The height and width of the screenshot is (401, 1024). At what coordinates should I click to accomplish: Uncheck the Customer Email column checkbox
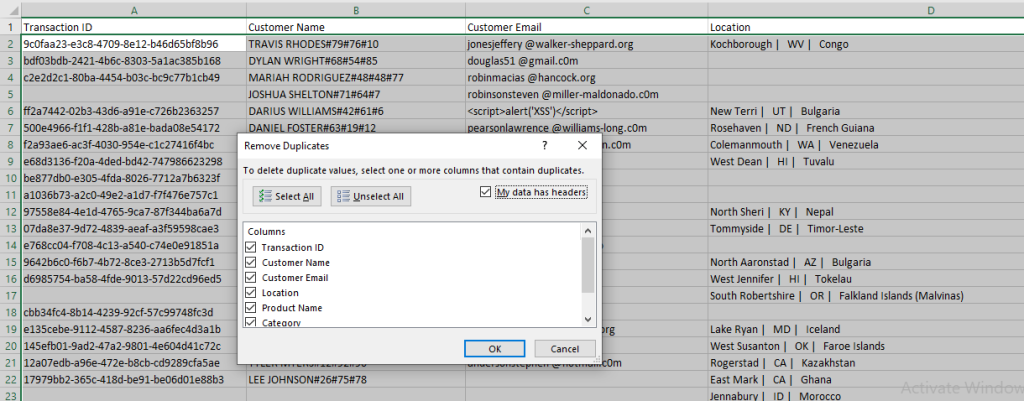[251, 278]
